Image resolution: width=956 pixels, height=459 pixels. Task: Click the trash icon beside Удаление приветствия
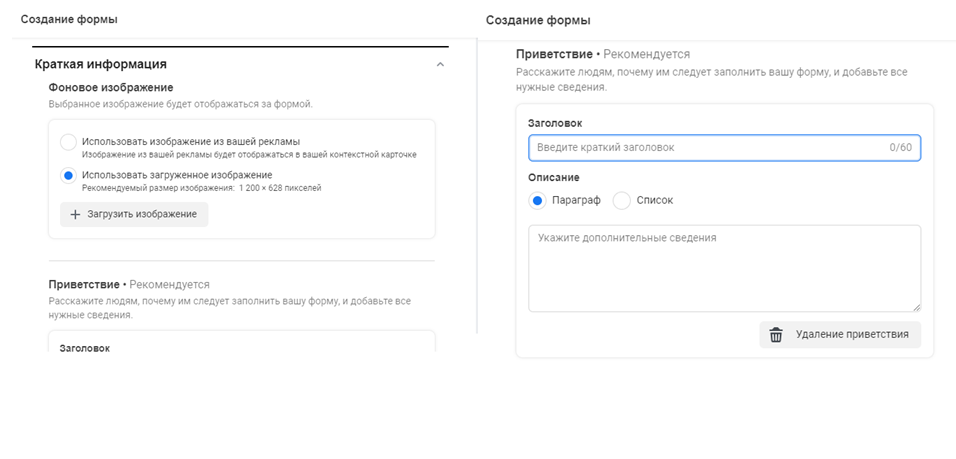[775, 335]
